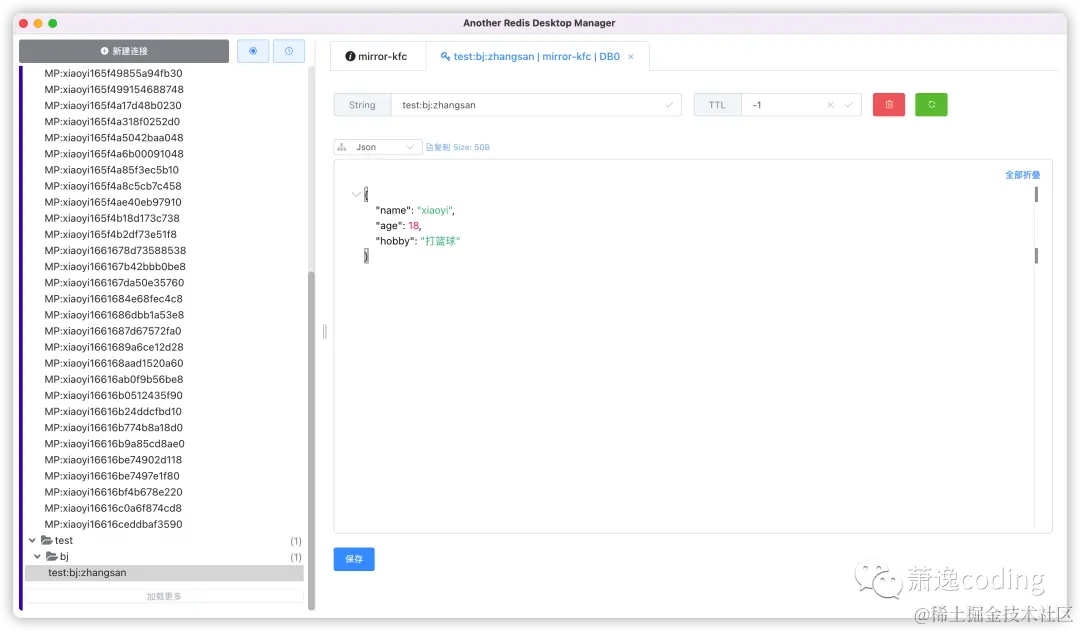Select key MP:xiaoyi166168aad1520a60
This screenshot has height=631, width=1080.
point(114,364)
